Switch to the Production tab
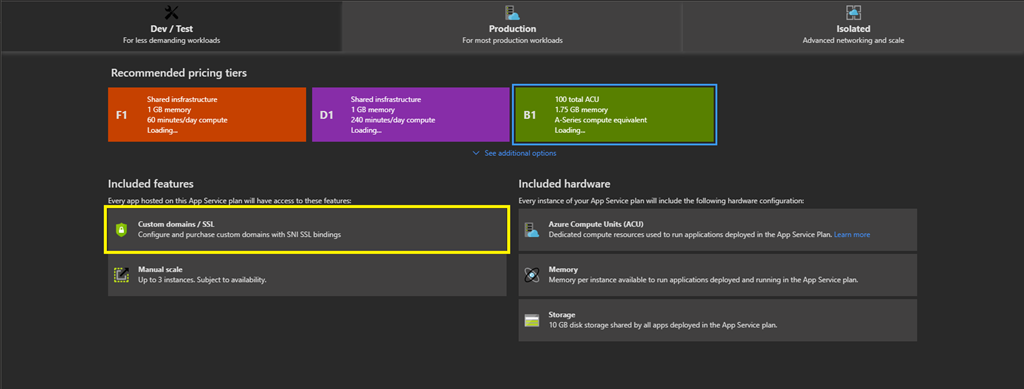The height and width of the screenshot is (389, 1024). (x=512, y=26)
